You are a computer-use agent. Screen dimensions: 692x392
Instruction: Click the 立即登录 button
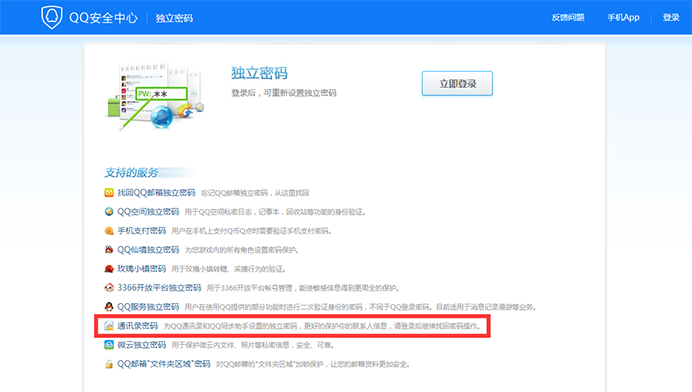coord(457,83)
